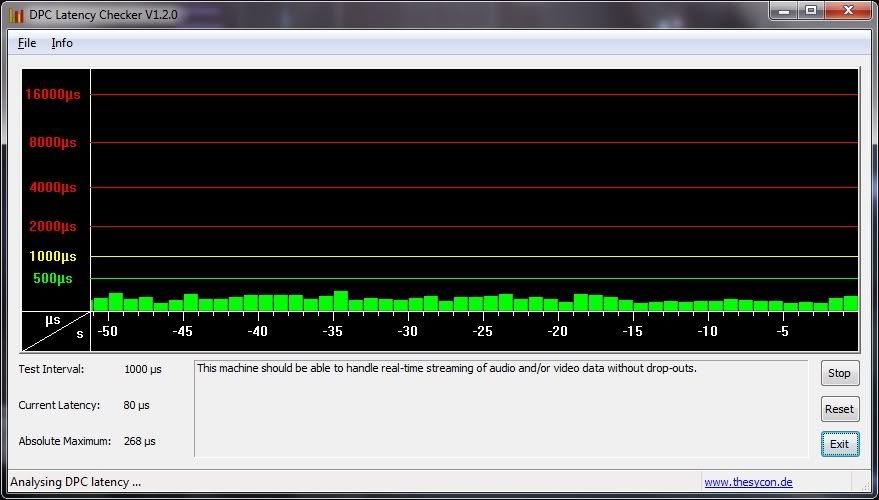This screenshot has height=500, width=879.
Task: Click the yellow '1000µs' axis label
Action: (x=53, y=257)
